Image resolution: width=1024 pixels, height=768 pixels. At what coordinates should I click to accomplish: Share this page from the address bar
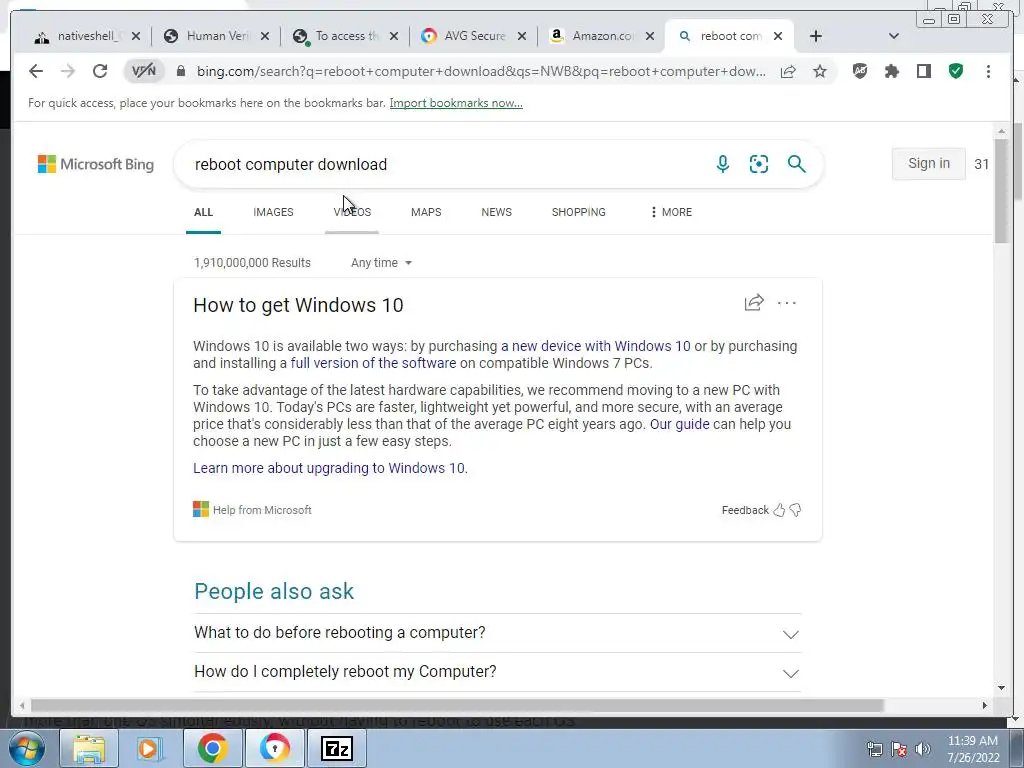(788, 71)
